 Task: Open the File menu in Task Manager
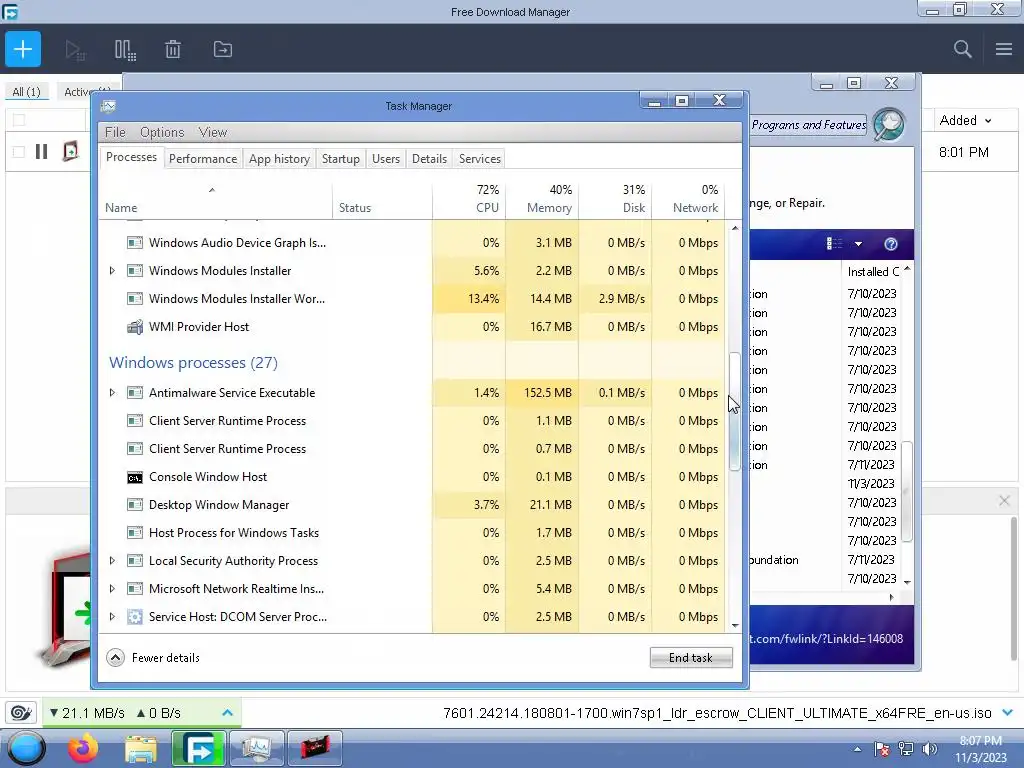[x=115, y=132]
